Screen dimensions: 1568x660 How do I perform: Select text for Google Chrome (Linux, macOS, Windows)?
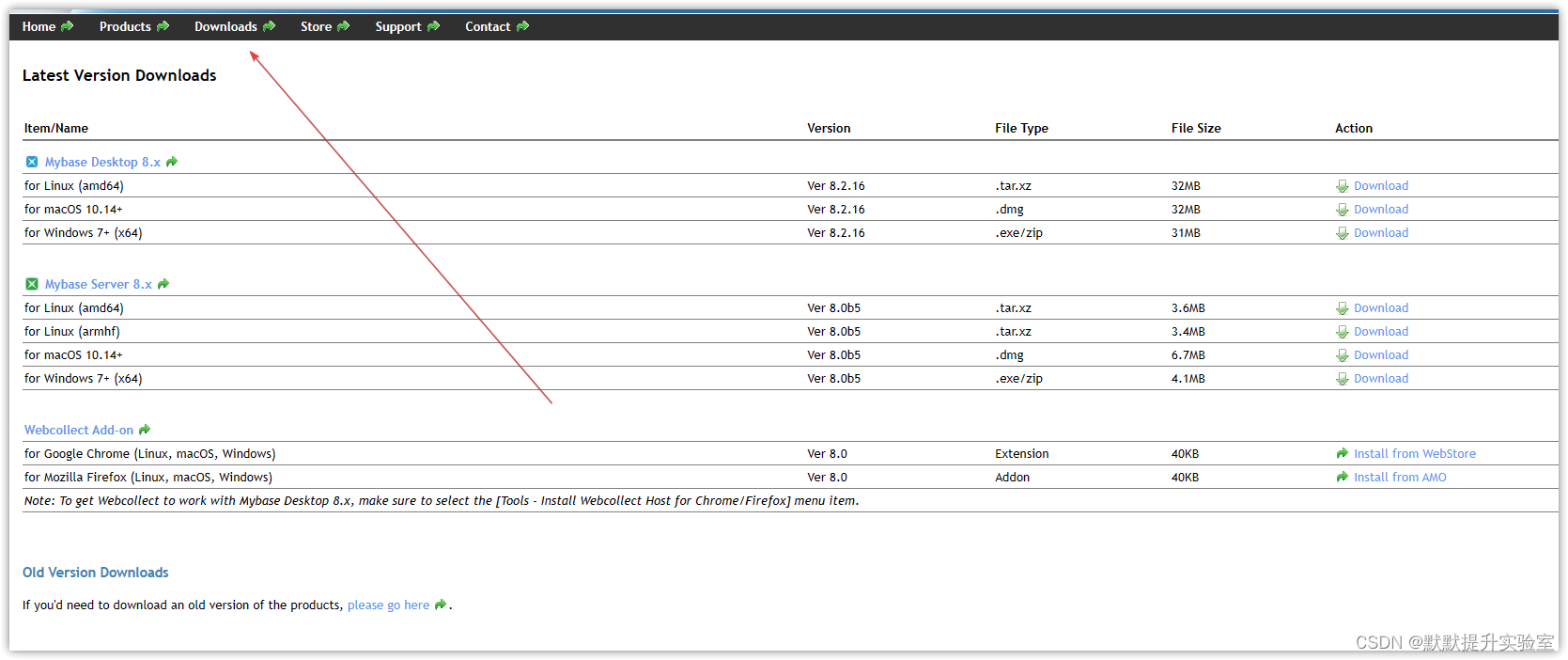150,453
